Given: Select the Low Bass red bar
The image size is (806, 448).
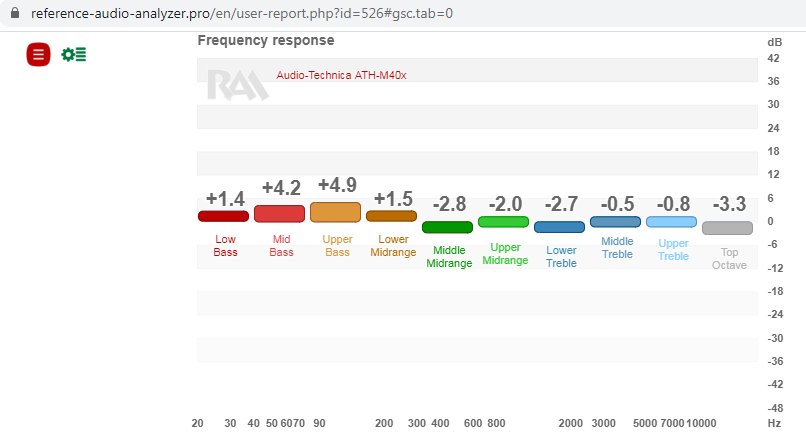Looking at the screenshot, I should (x=224, y=216).
